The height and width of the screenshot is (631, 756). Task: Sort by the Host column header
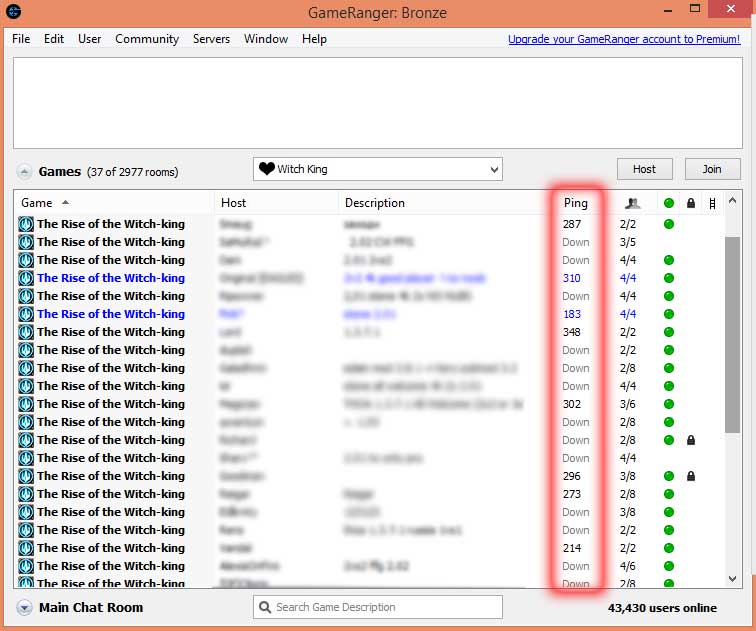276,203
